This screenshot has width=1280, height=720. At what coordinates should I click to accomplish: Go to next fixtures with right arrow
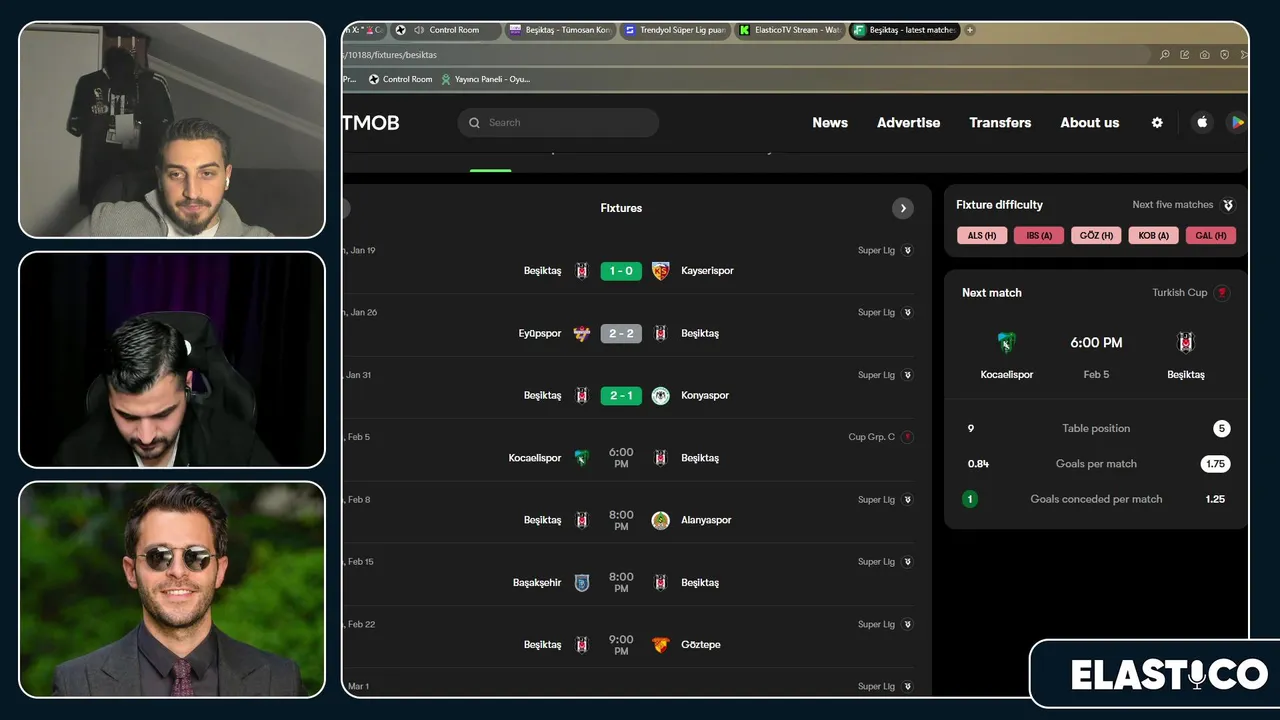(x=902, y=208)
